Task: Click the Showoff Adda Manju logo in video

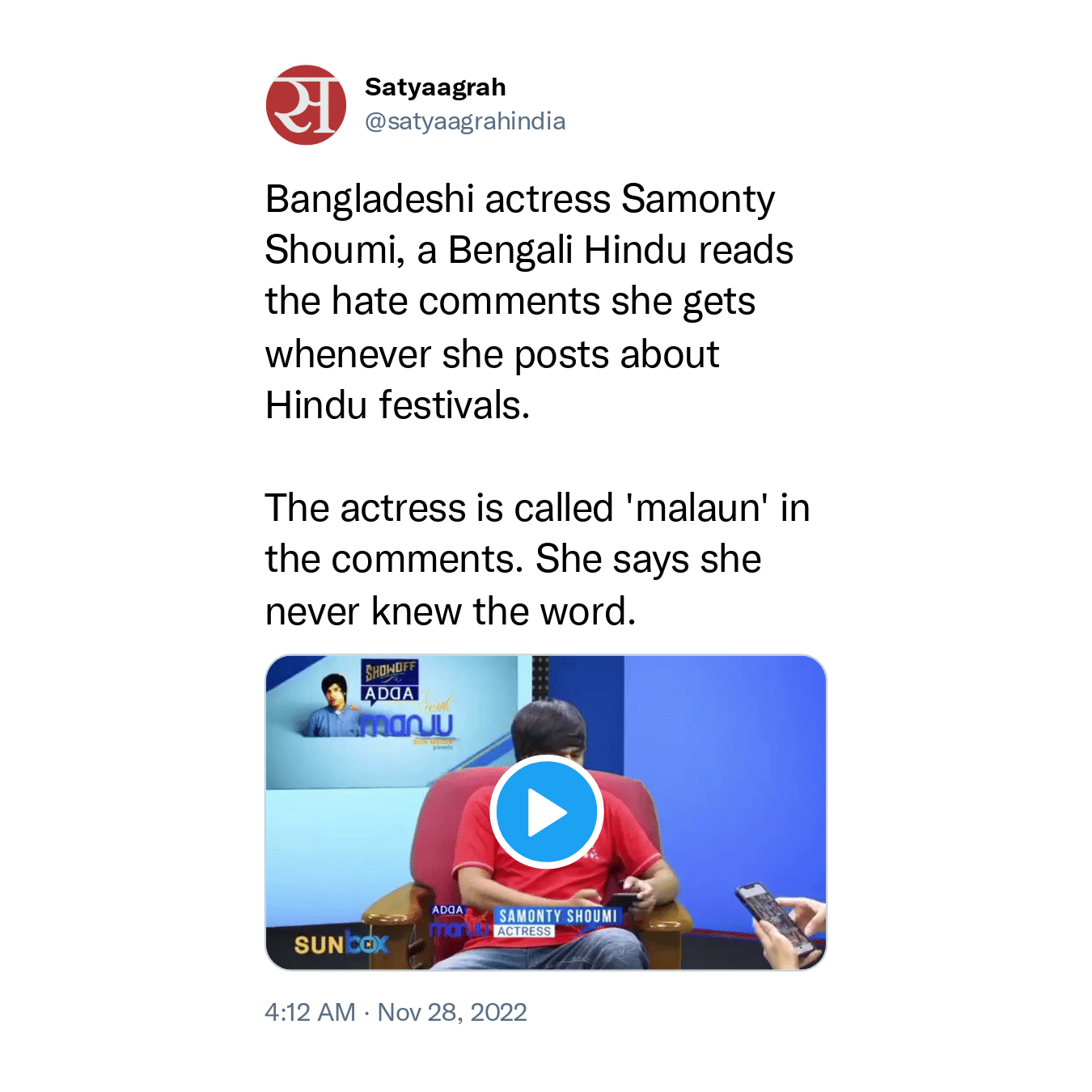Action: pos(404,700)
